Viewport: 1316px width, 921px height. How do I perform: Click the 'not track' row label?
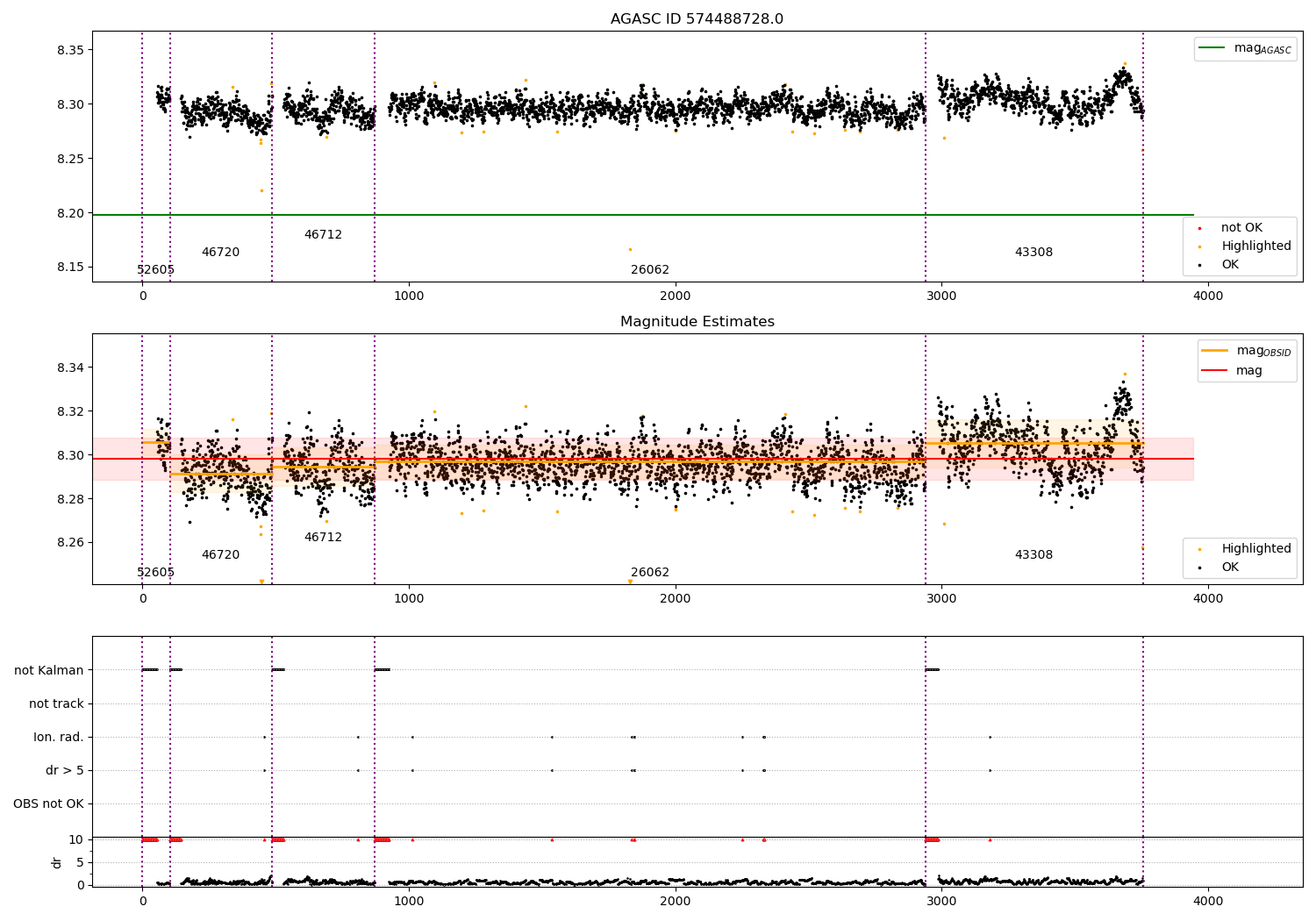tap(56, 704)
